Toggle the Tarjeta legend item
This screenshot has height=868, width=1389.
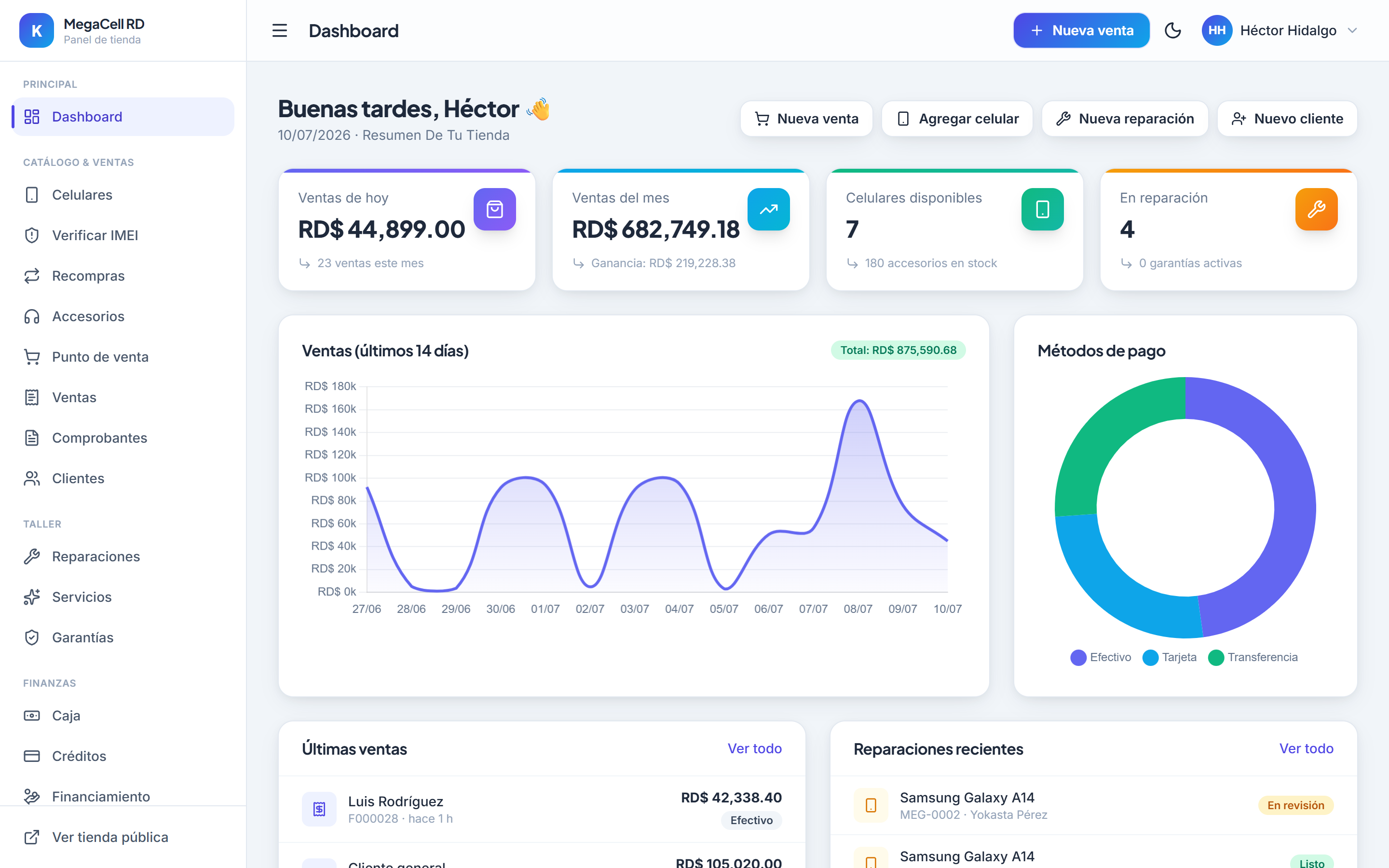click(x=1169, y=657)
